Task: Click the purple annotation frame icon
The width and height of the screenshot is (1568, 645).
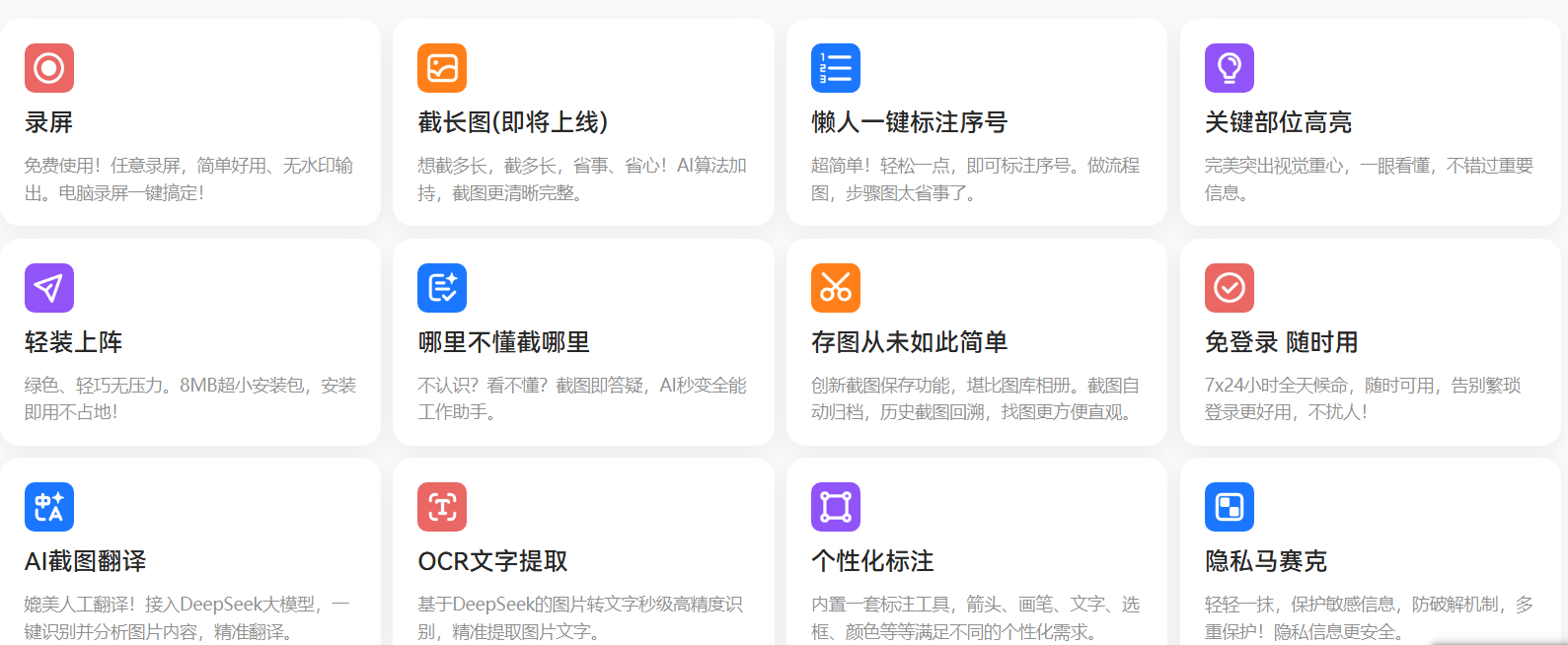Action: coord(835,507)
